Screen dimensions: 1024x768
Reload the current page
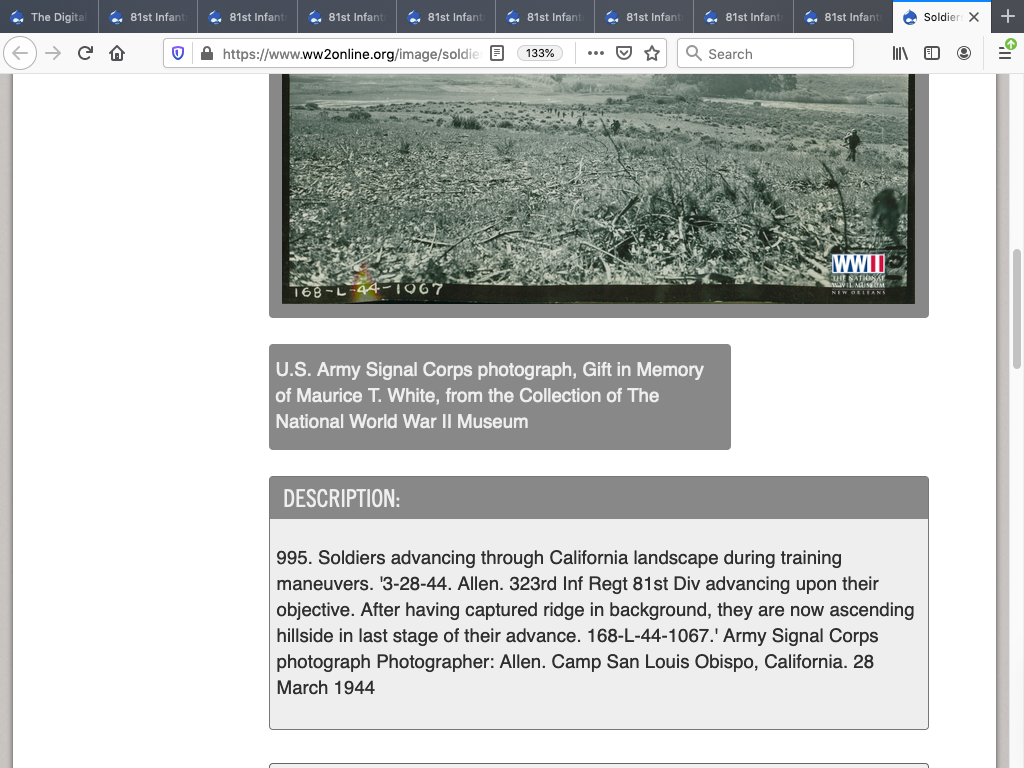[85, 53]
